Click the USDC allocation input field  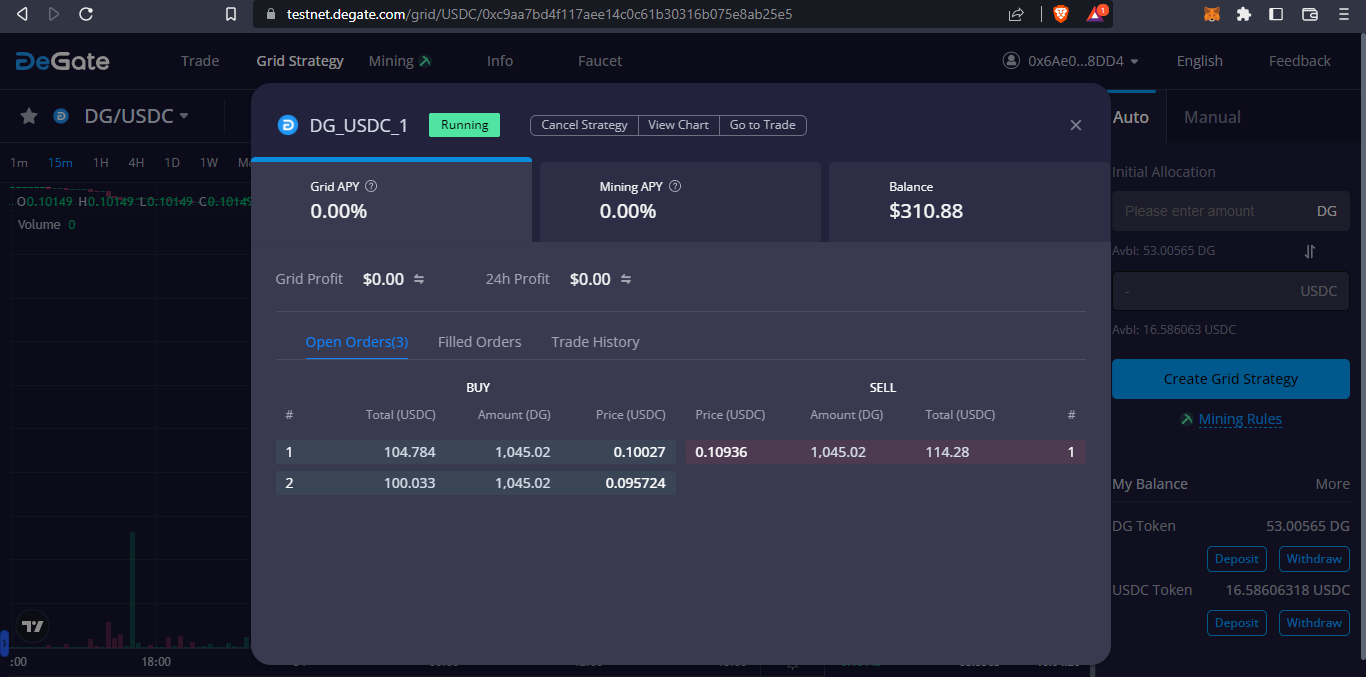coord(1231,291)
